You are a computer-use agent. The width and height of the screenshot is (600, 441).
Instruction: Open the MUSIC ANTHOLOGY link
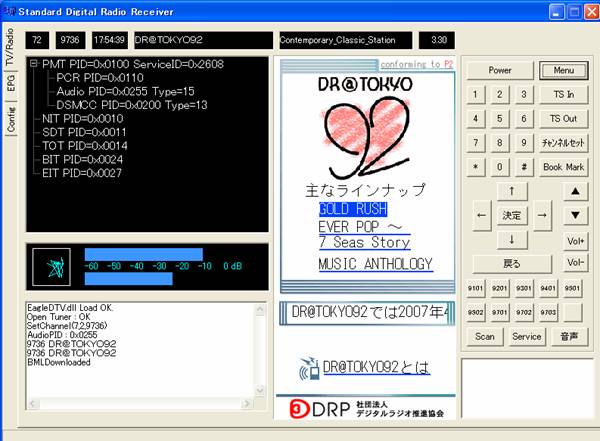tap(375, 264)
